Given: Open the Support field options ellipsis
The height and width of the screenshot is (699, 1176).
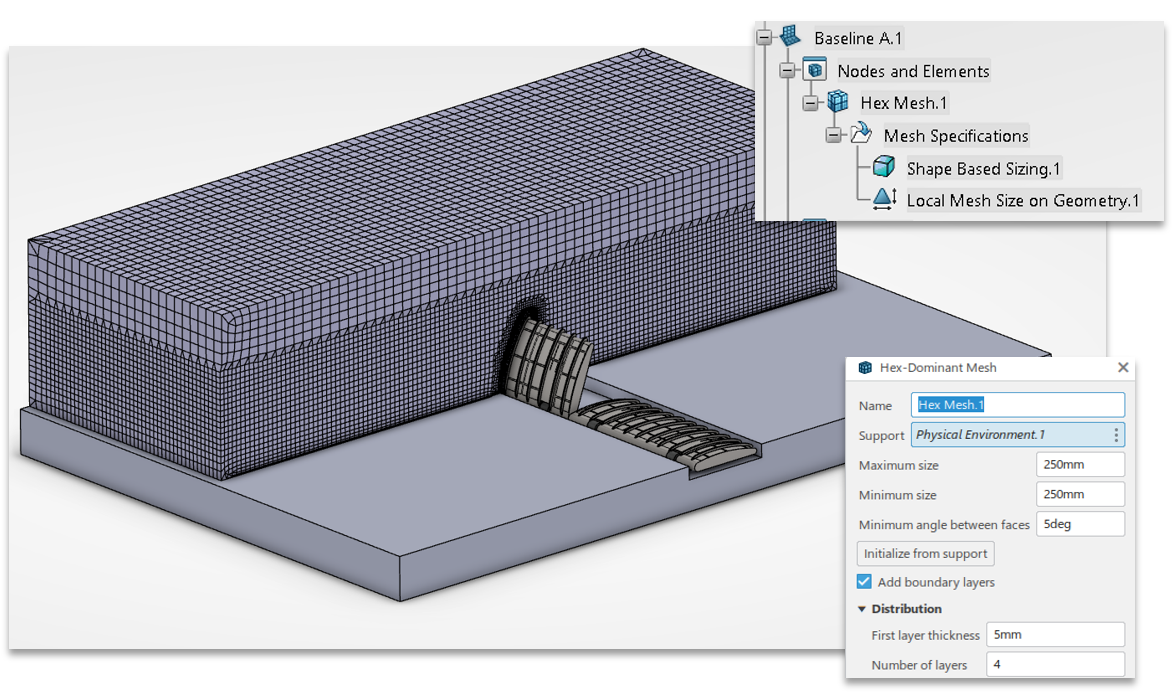Looking at the screenshot, I should [x=1117, y=434].
